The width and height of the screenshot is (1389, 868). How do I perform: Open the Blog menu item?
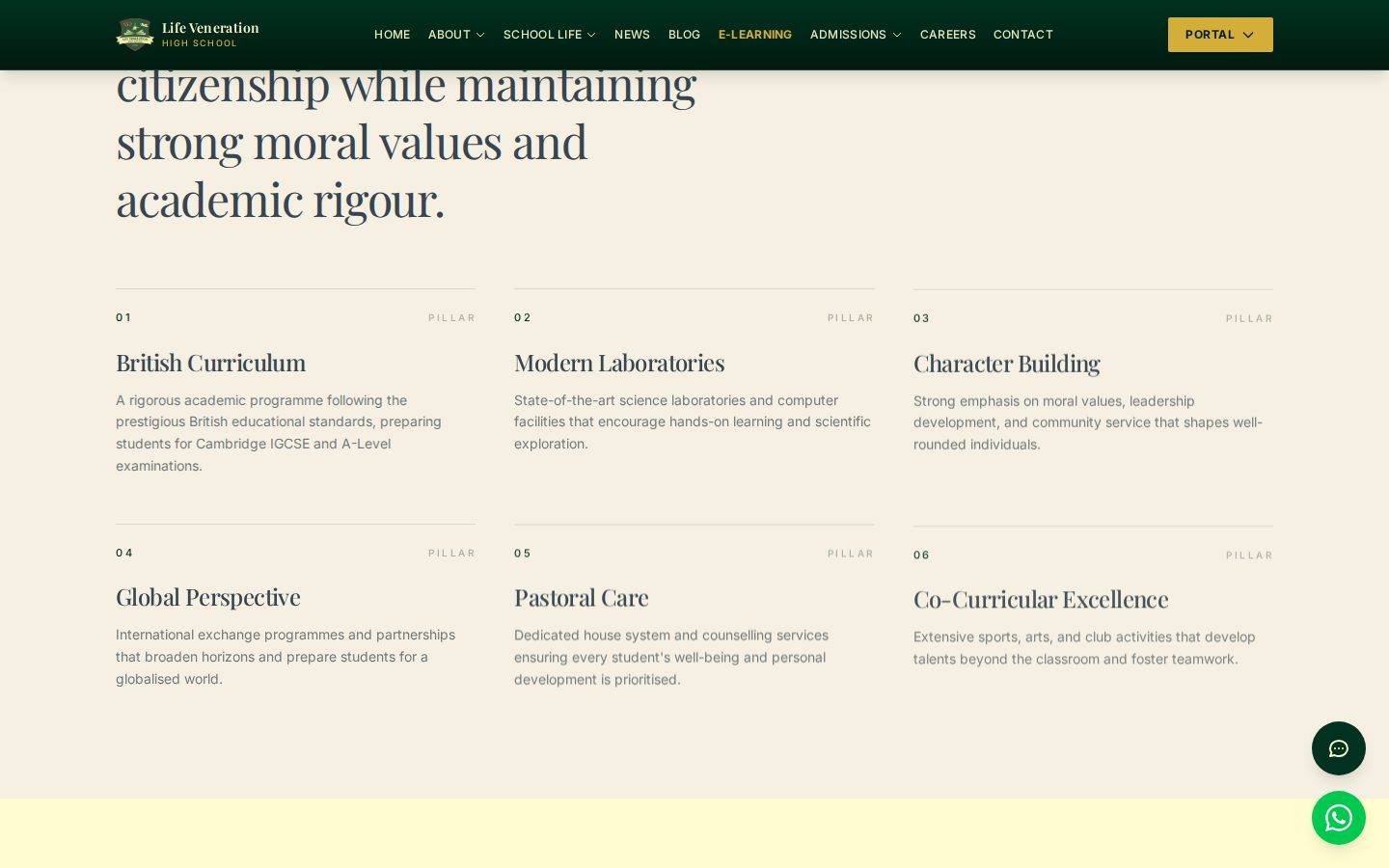click(x=684, y=35)
